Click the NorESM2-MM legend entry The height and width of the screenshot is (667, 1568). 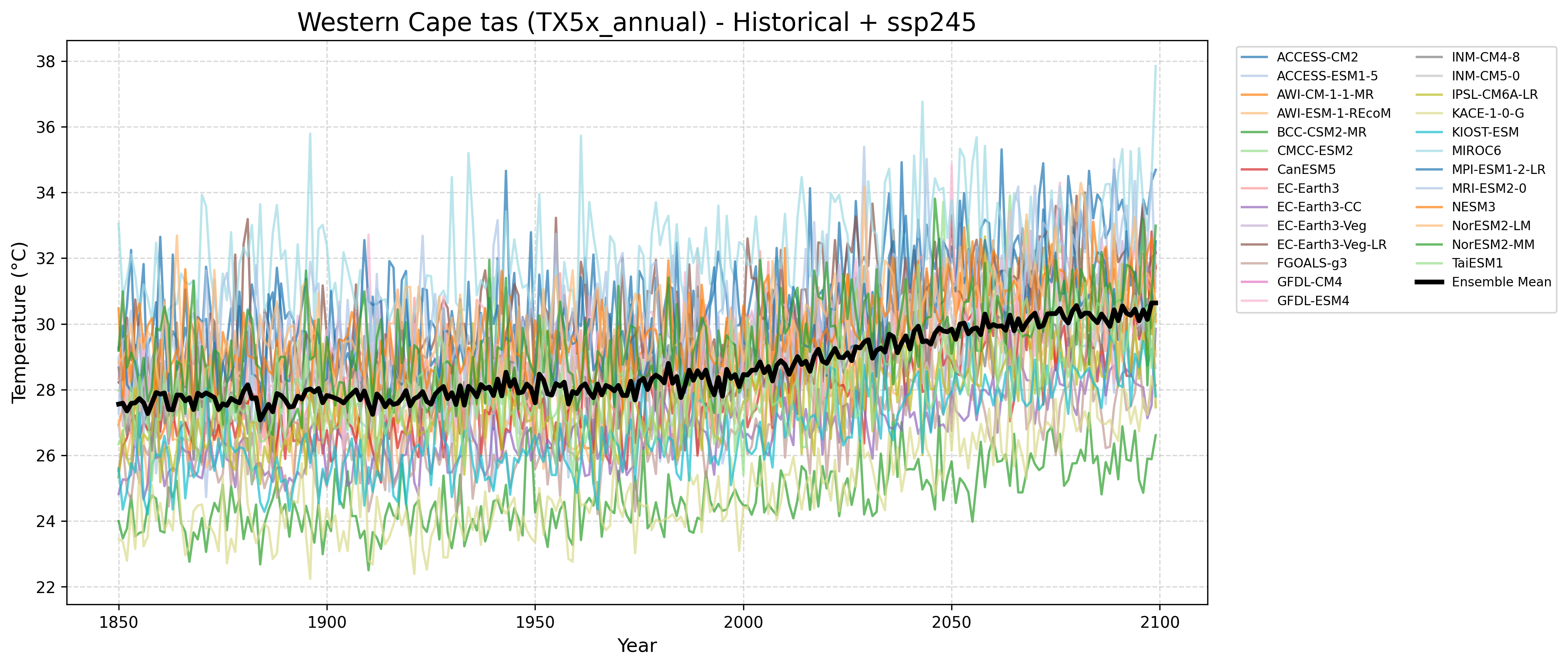pos(1493,245)
